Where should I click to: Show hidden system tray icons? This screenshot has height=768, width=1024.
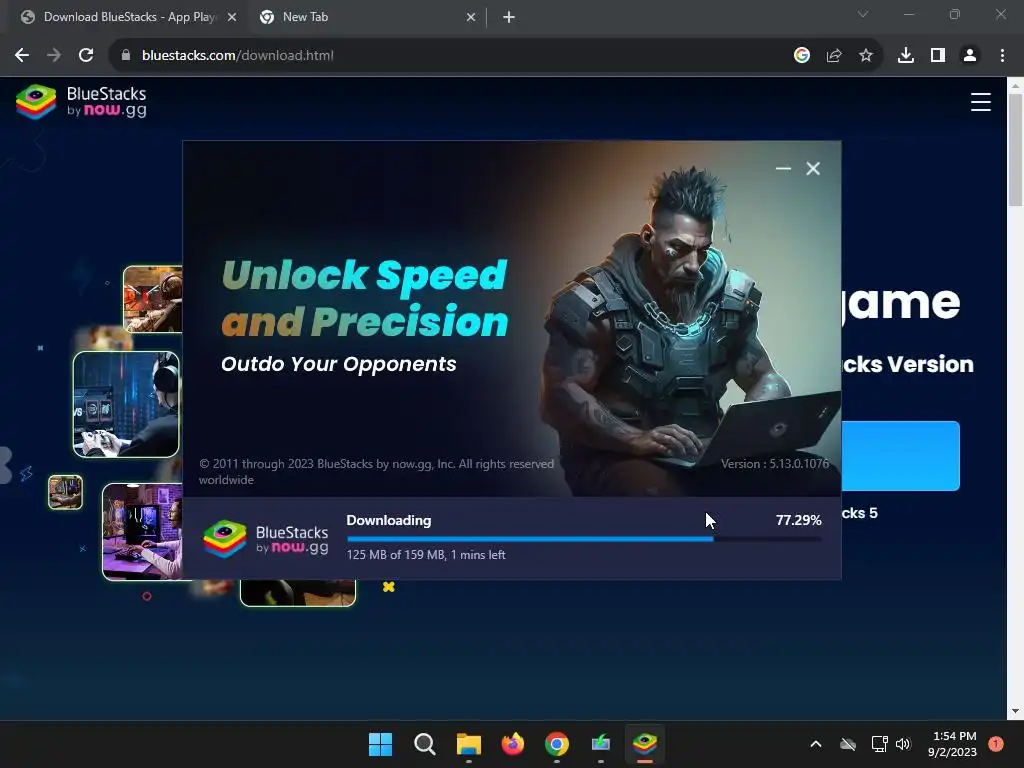coord(816,744)
